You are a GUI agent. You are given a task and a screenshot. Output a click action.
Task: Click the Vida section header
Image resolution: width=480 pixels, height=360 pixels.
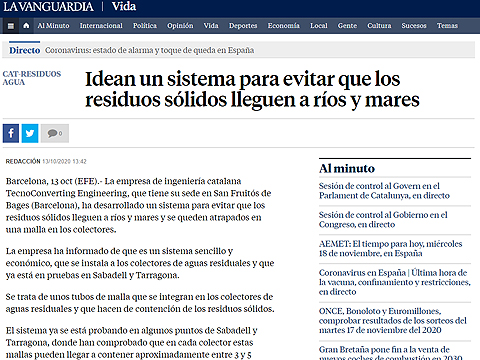[x=124, y=6]
